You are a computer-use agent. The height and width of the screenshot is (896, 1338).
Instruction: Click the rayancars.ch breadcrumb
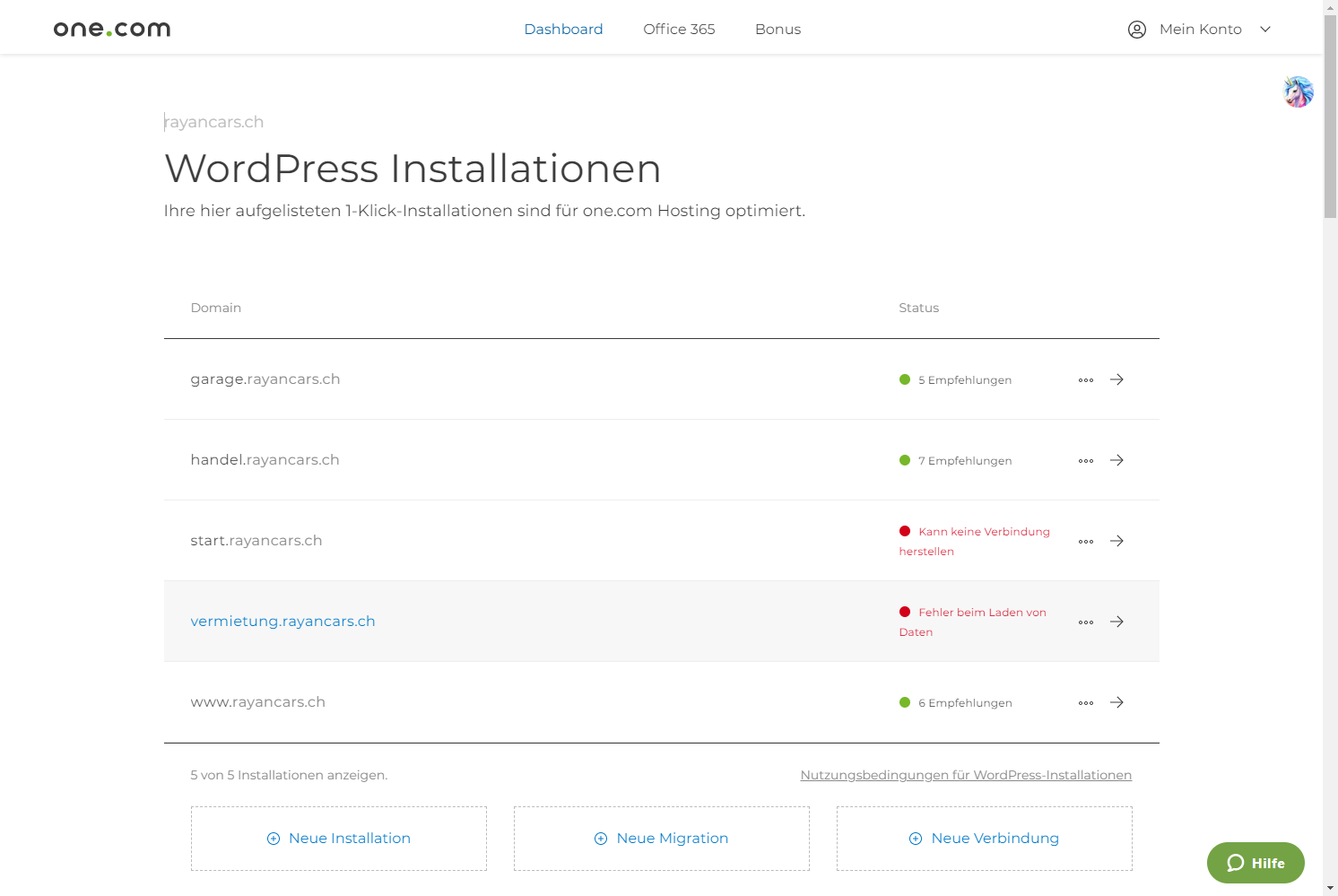[x=214, y=122]
